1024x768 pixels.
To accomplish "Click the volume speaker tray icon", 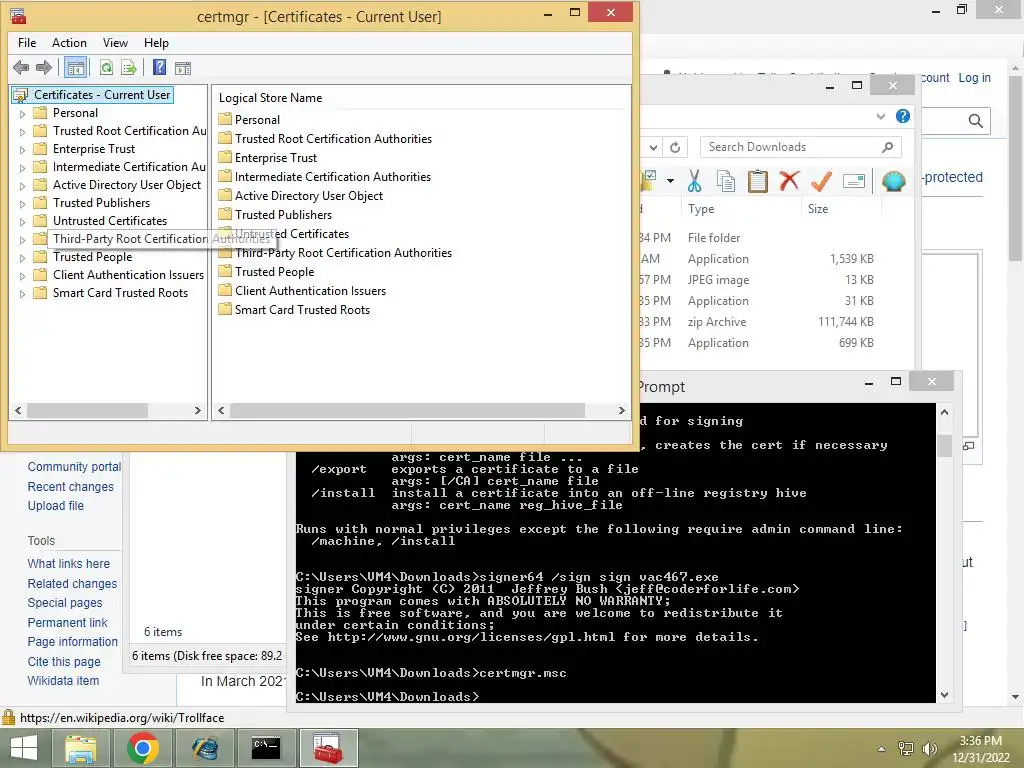I will click(x=929, y=749).
